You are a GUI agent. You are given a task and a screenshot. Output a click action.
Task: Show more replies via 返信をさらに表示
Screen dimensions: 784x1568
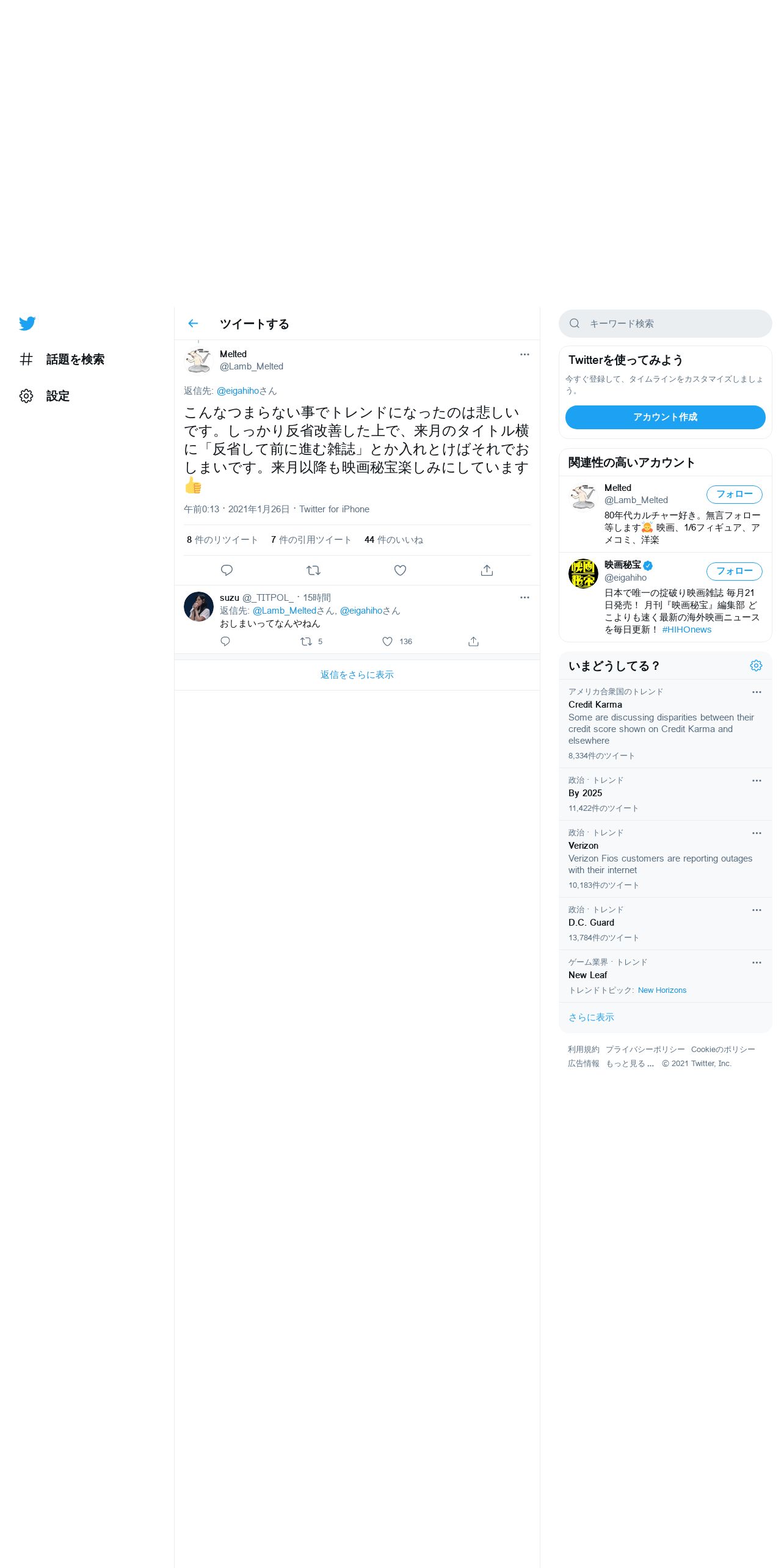(357, 675)
